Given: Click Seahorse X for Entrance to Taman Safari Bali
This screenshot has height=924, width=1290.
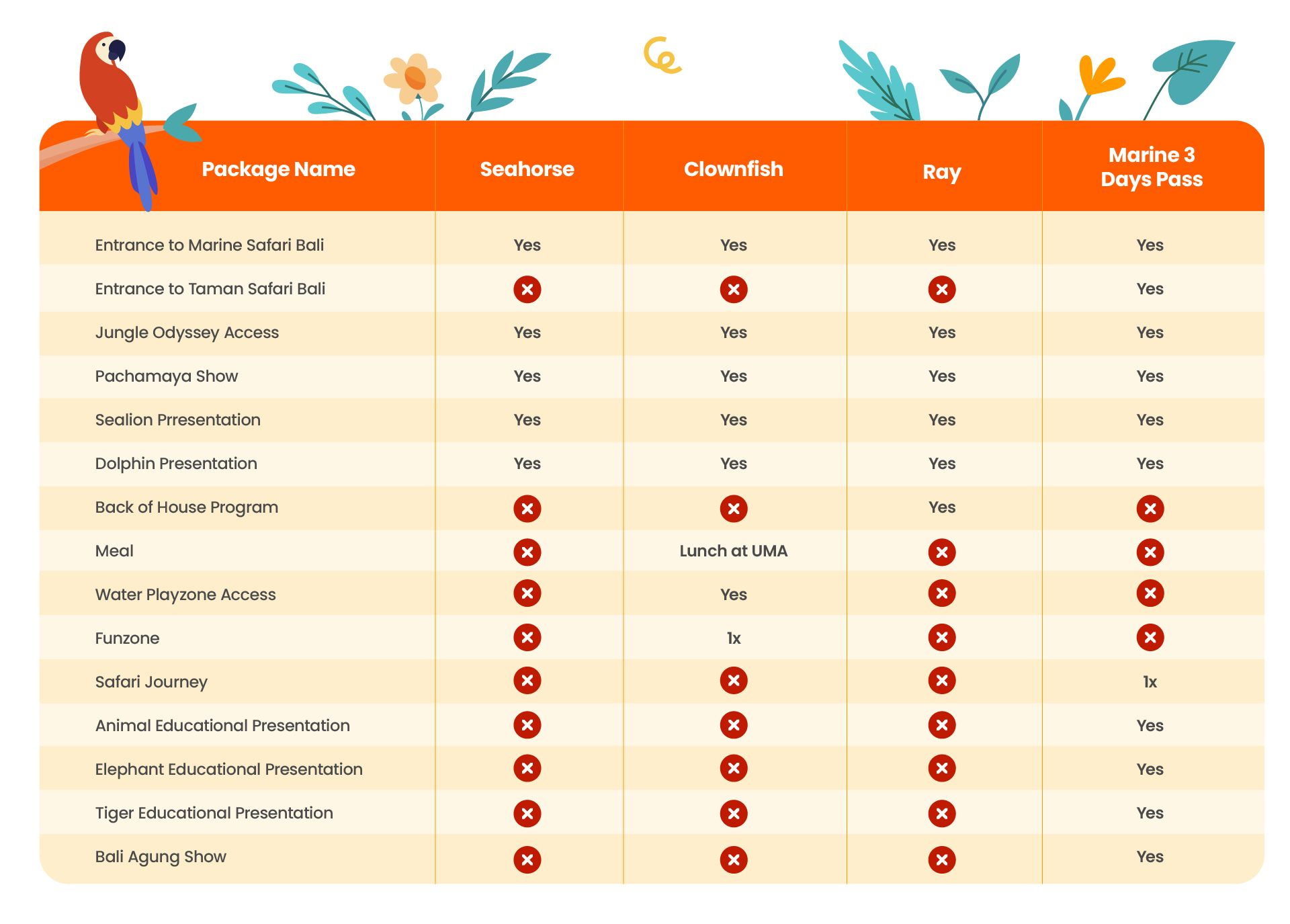Looking at the screenshot, I should coord(527,290).
